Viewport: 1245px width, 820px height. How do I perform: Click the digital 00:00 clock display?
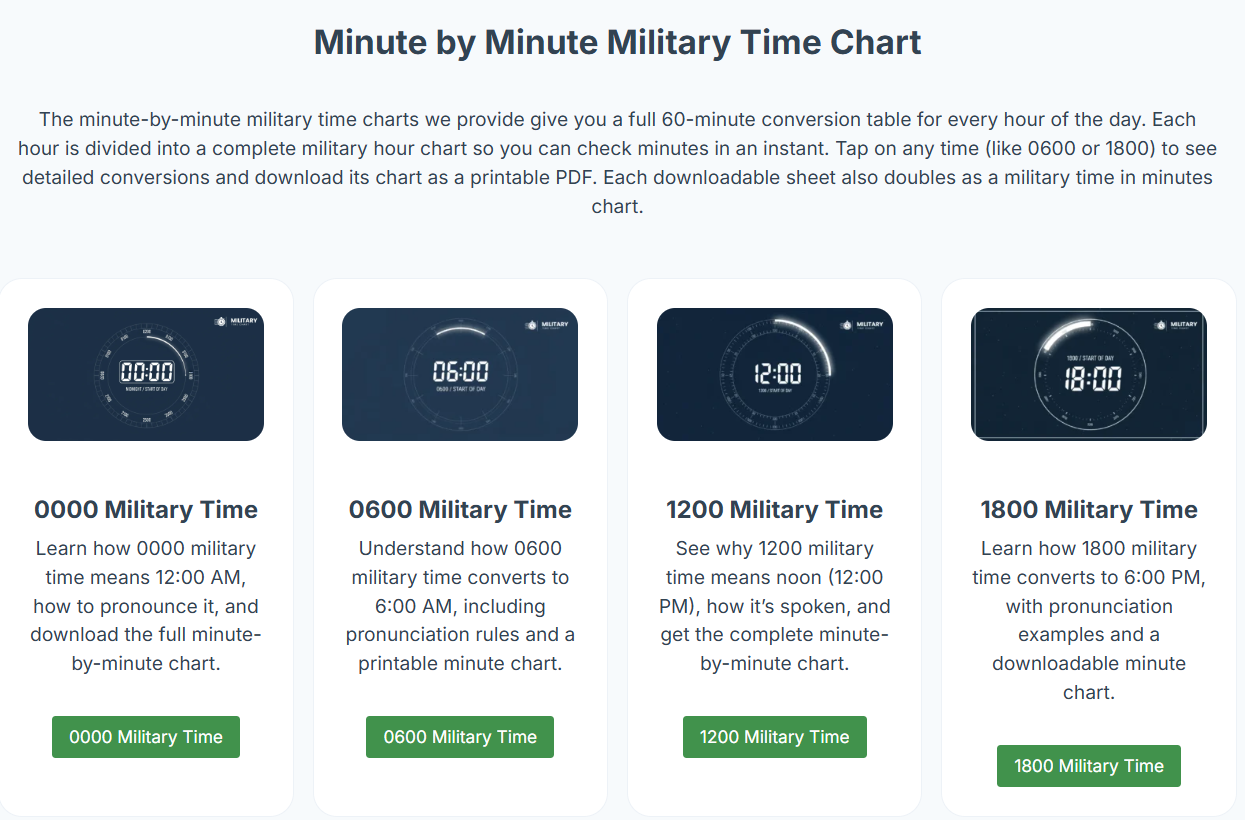(145, 371)
